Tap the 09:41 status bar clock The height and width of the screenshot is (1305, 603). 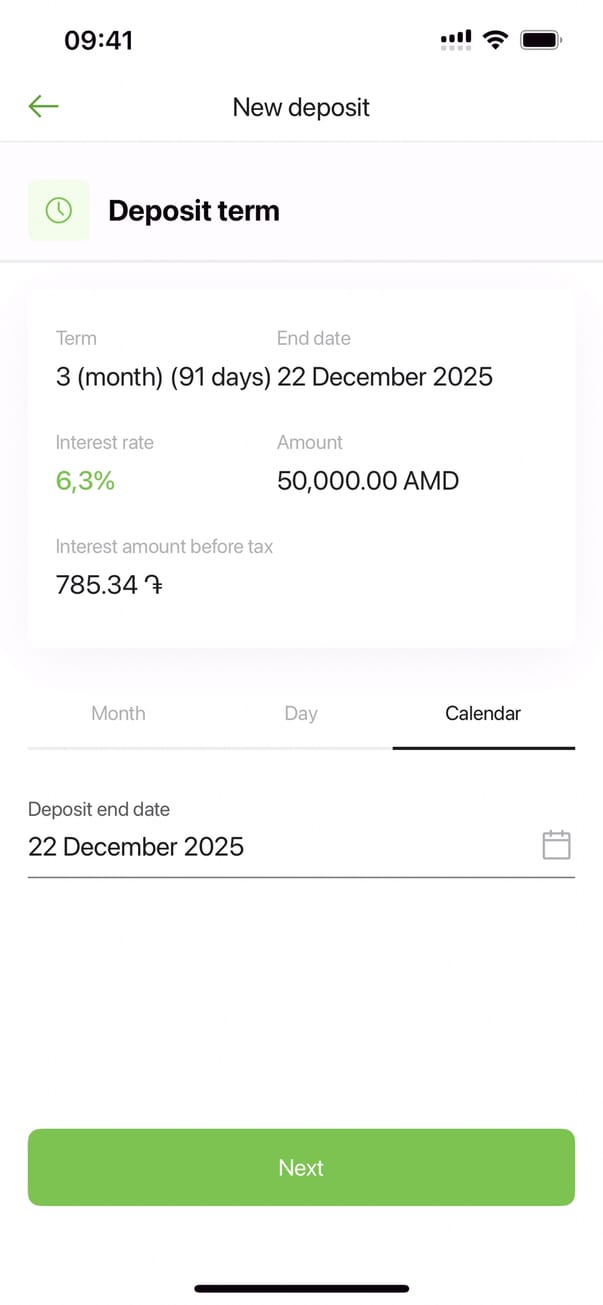(98, 40)
